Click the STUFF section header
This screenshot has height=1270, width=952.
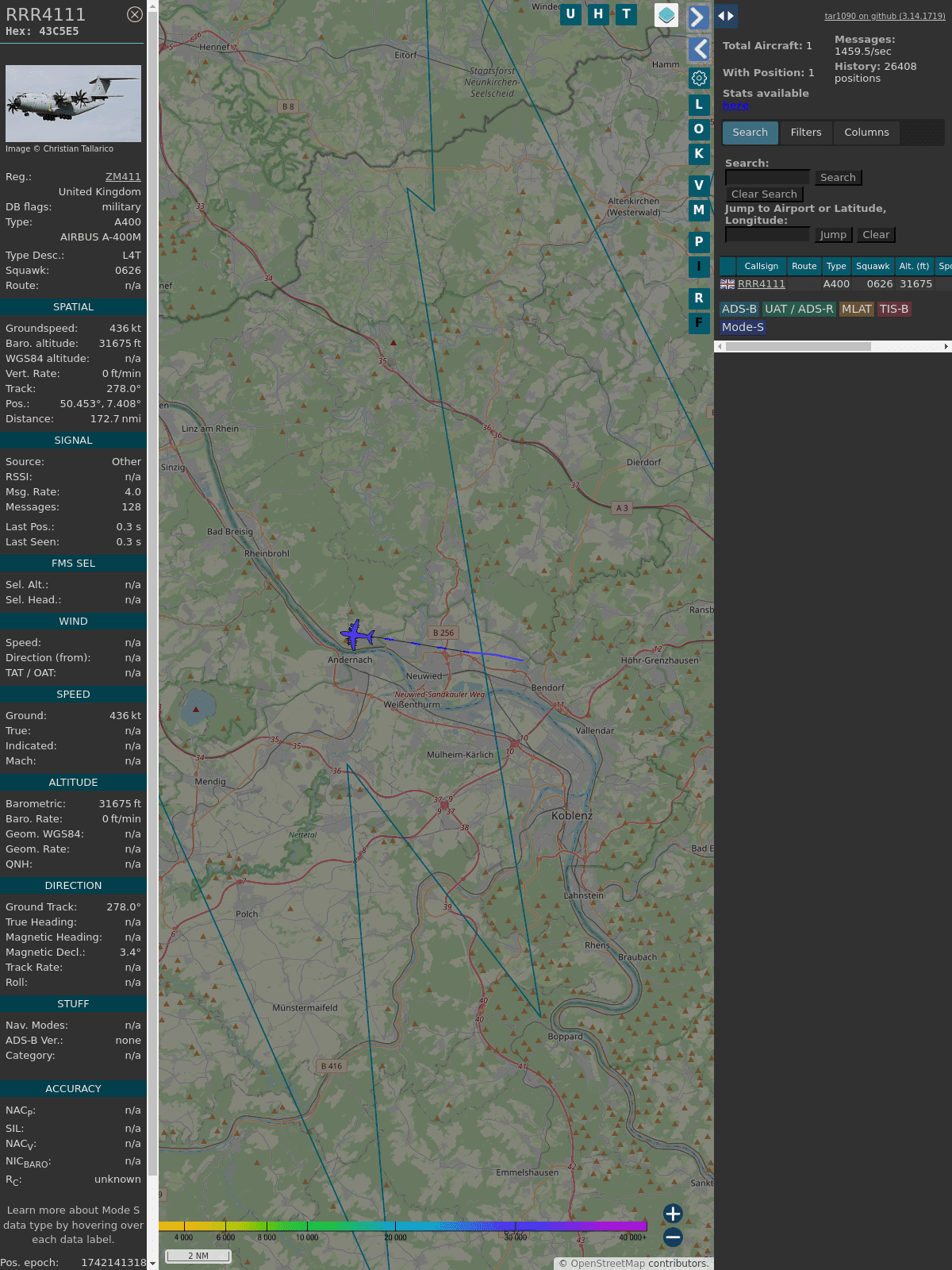pos(73,1004)
